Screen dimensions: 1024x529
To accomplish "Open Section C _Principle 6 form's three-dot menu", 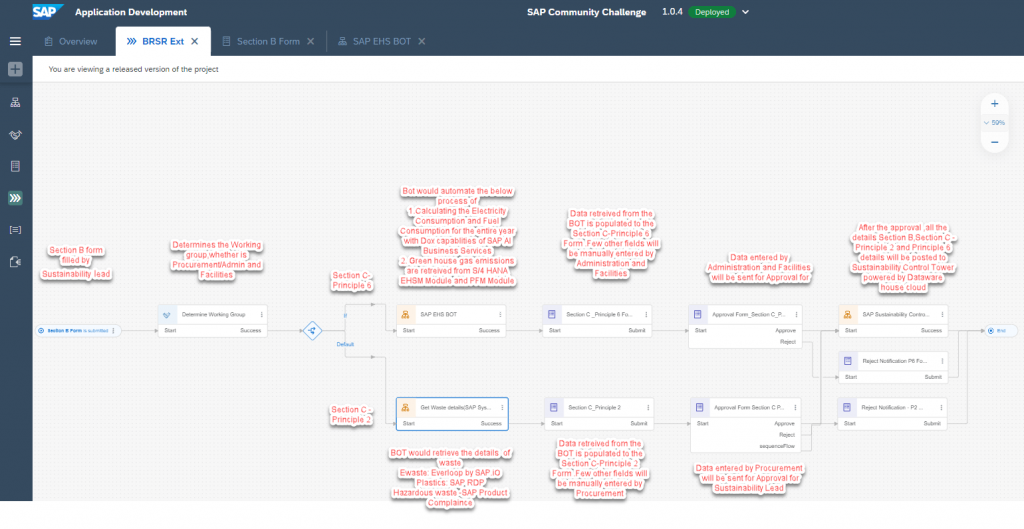I will pyautogui.click(x=645, y=314).
